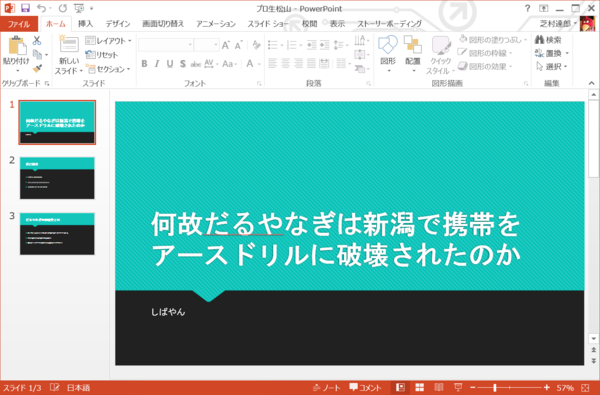Cut selection with the scissors icon
This screenshot has height=395, width=600.
coord(37,40)
